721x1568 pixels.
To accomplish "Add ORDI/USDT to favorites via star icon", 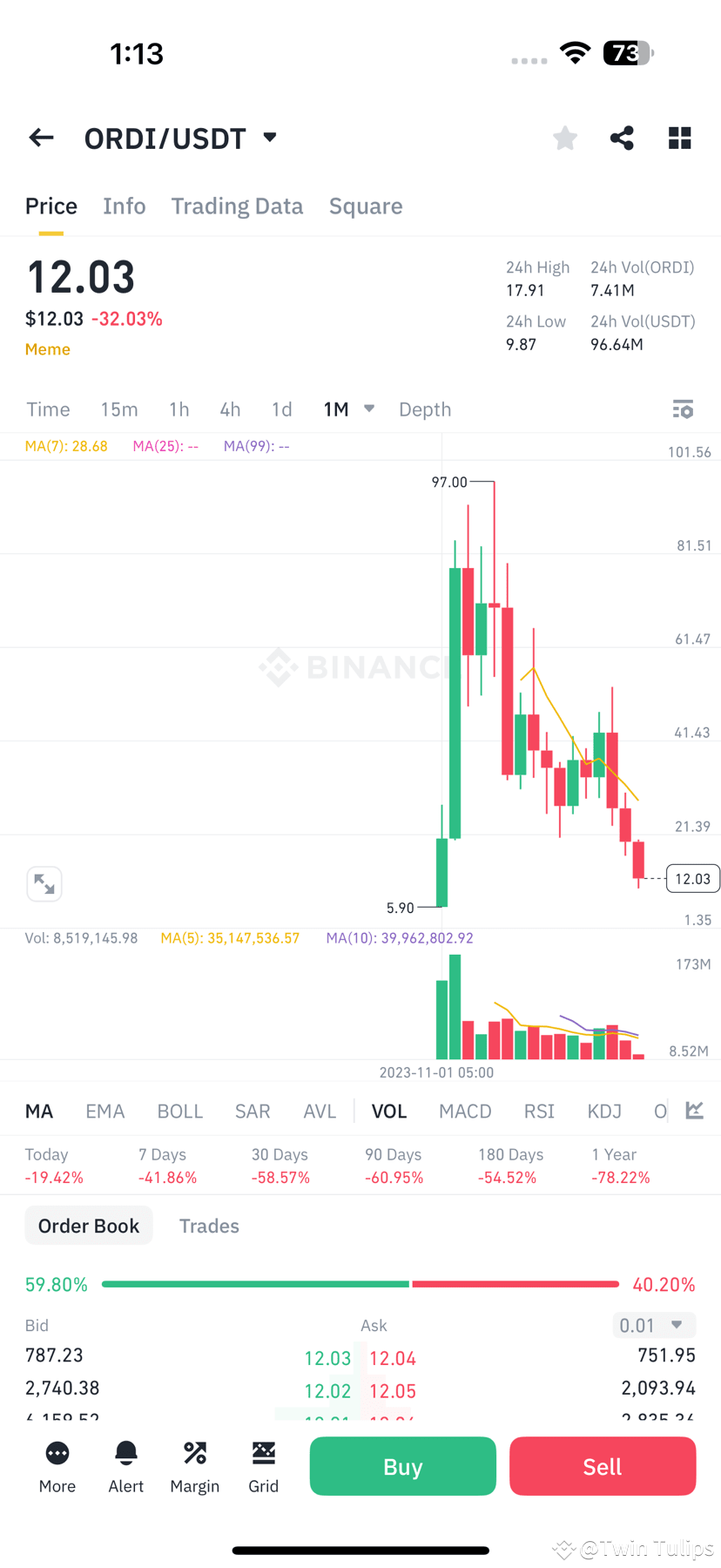I will 564,138.
